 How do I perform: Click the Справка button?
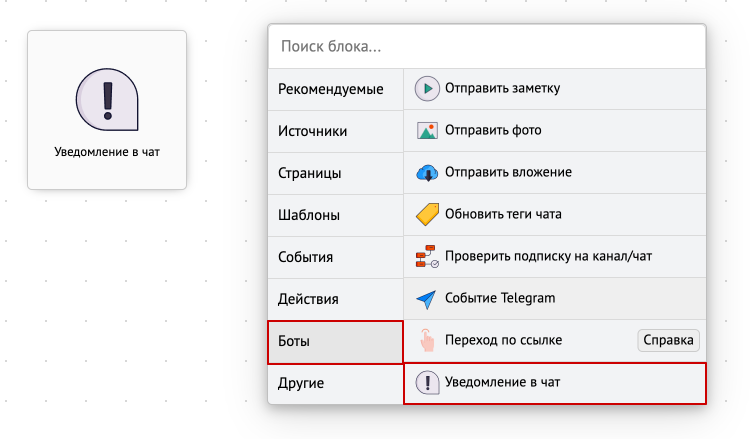tap(668, 340)
